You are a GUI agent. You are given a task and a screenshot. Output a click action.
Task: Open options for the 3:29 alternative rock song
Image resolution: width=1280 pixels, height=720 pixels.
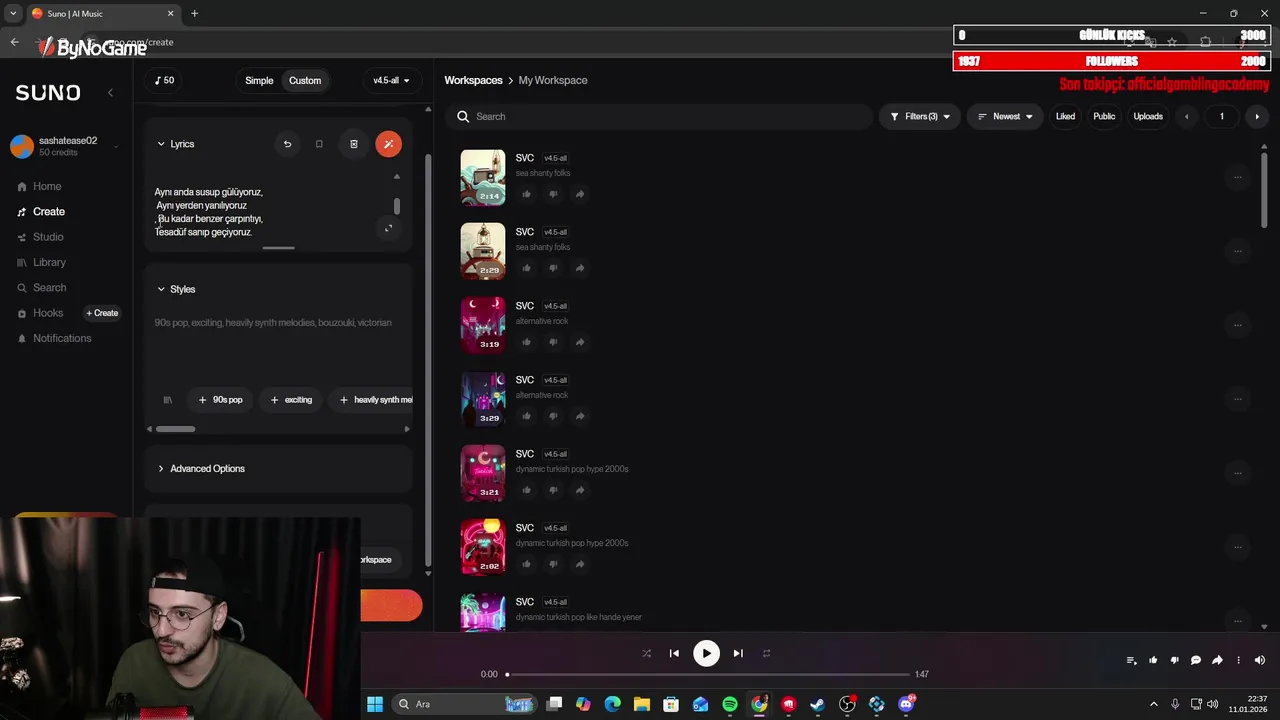(1237, 399)
